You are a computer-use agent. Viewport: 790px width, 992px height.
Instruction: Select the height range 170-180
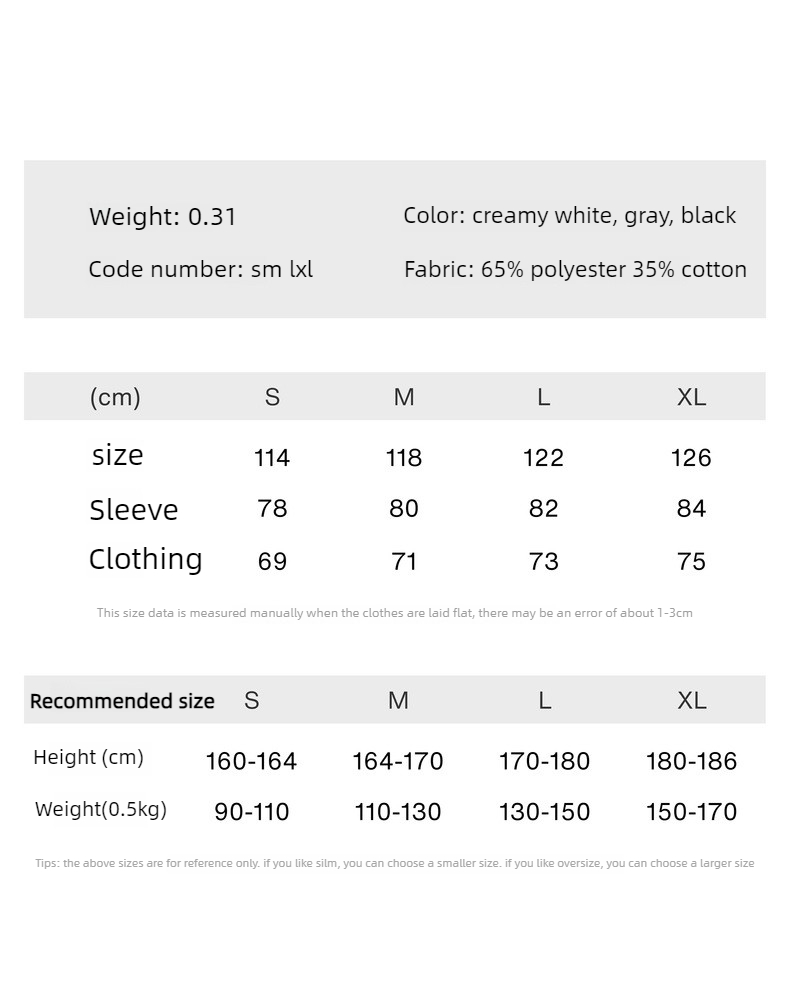click(x=544, y=761)
